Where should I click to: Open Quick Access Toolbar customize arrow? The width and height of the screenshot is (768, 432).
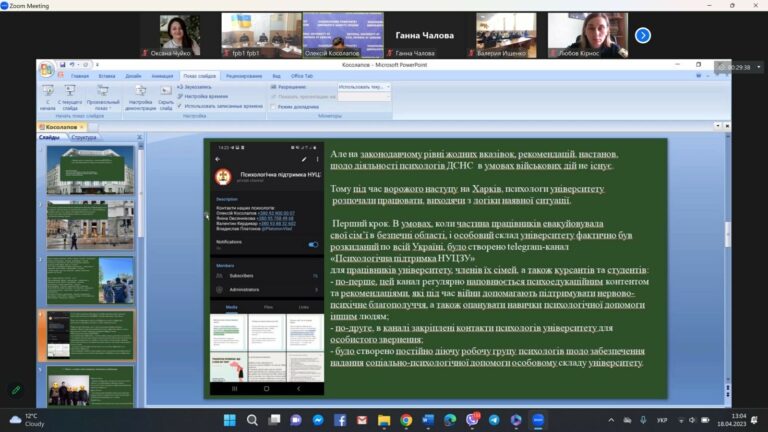[99, 65]
